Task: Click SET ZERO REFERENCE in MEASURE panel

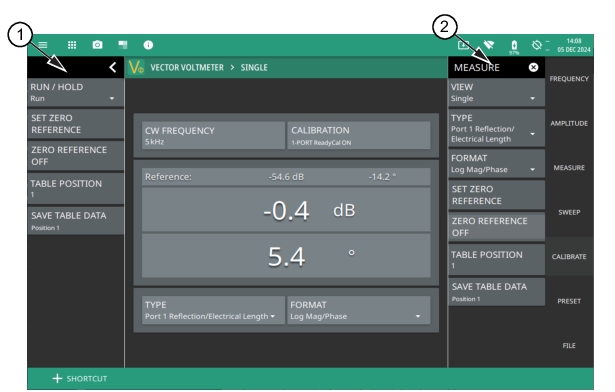Action: pos(497,195)
